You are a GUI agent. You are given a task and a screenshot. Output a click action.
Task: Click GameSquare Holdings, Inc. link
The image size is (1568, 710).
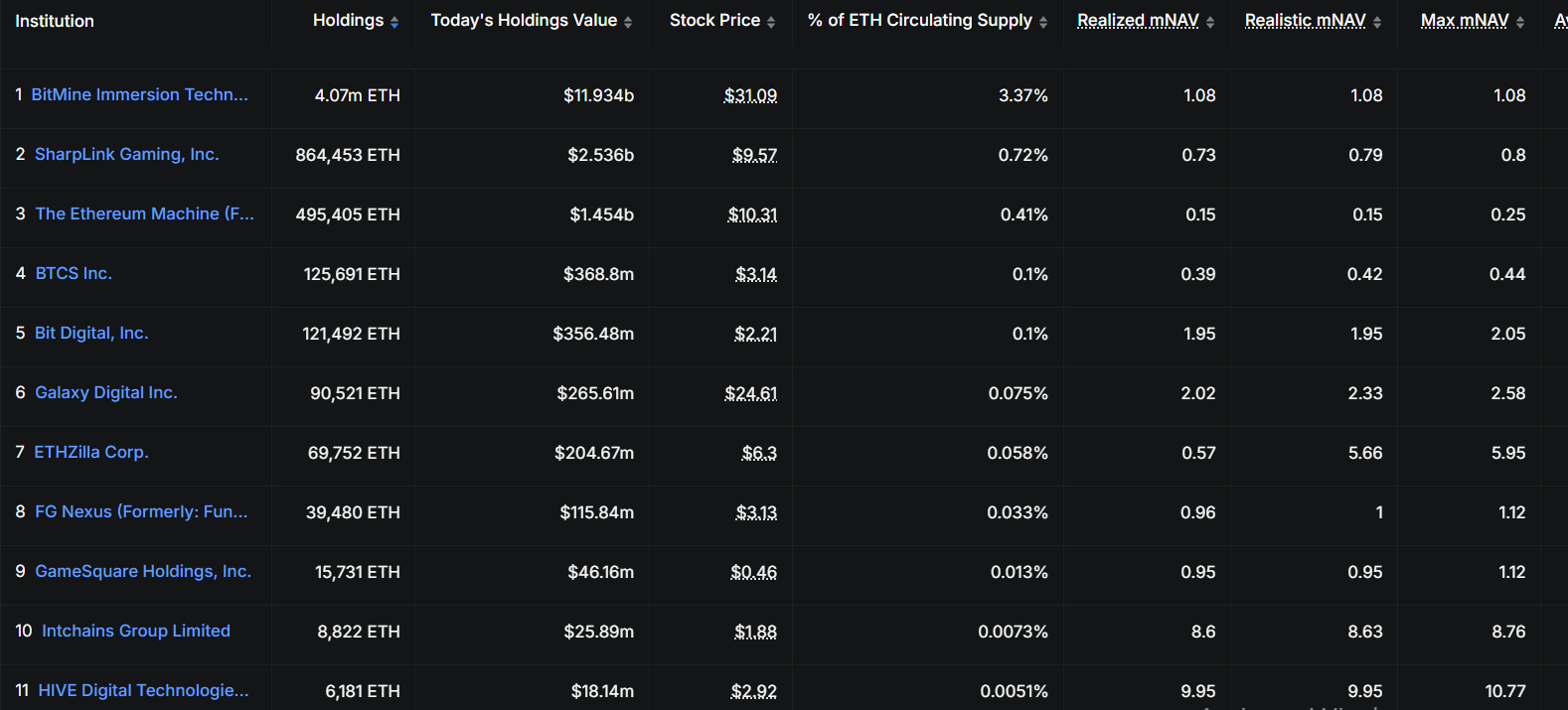pos(143,571)
